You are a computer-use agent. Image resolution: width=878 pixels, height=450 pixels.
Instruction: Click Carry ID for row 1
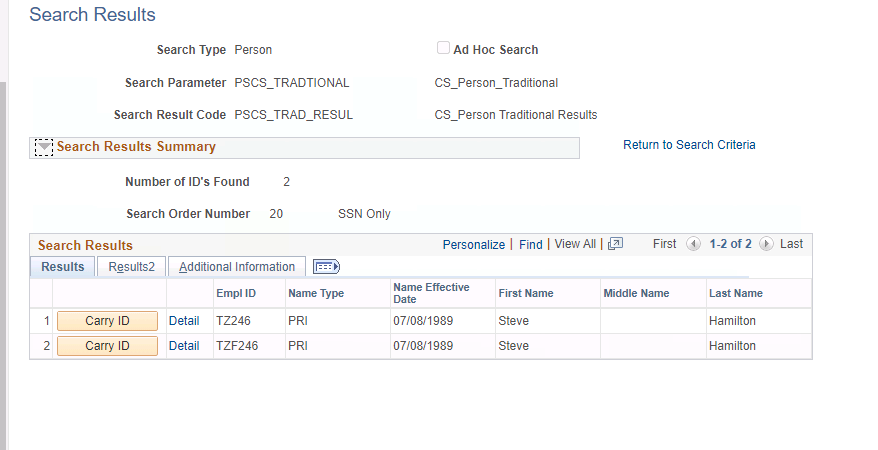[107, 320]
